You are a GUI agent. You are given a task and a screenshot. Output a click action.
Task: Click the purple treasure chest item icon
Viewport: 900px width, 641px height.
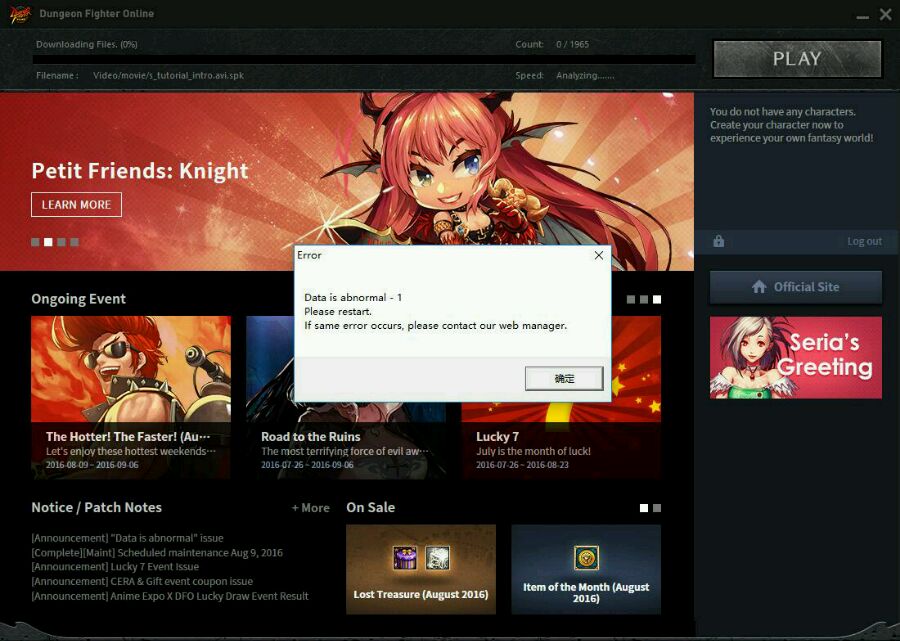[405, 558]
